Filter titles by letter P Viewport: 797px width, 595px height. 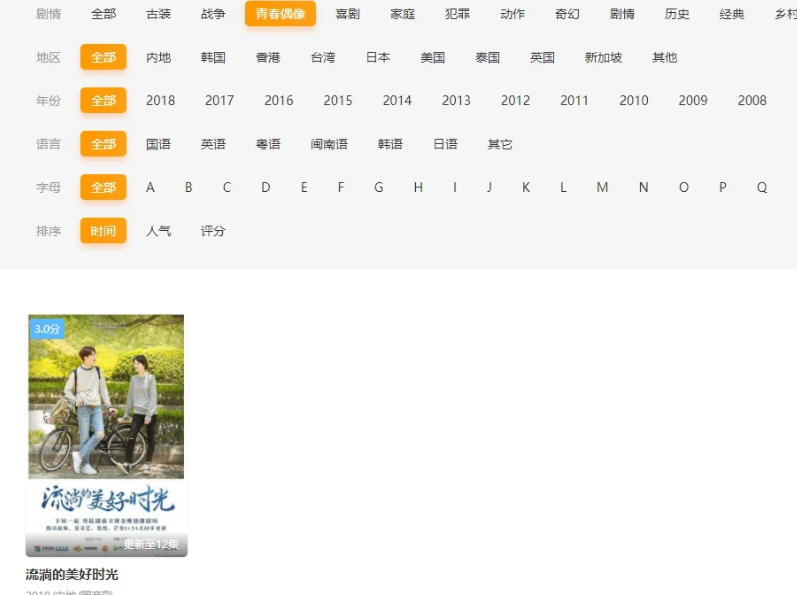722,187
